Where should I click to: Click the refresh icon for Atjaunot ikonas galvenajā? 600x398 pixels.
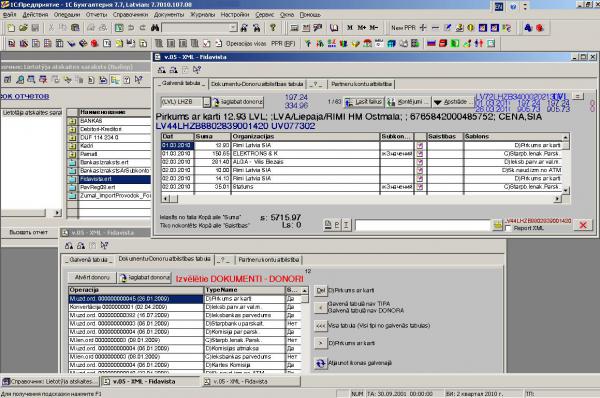click(x=320, y=363)
